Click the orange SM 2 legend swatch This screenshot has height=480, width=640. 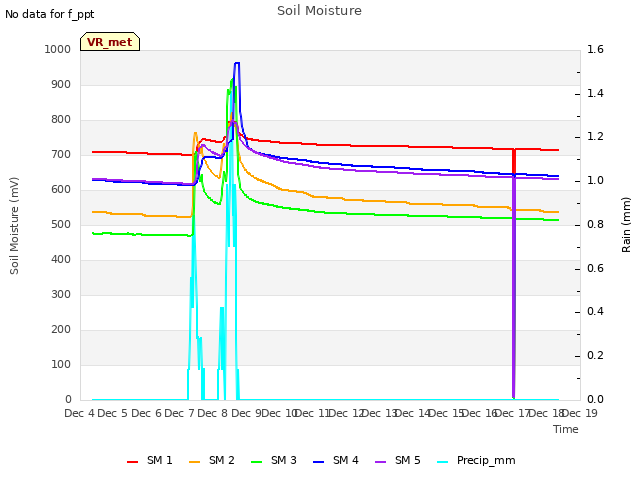click(195, 462)
